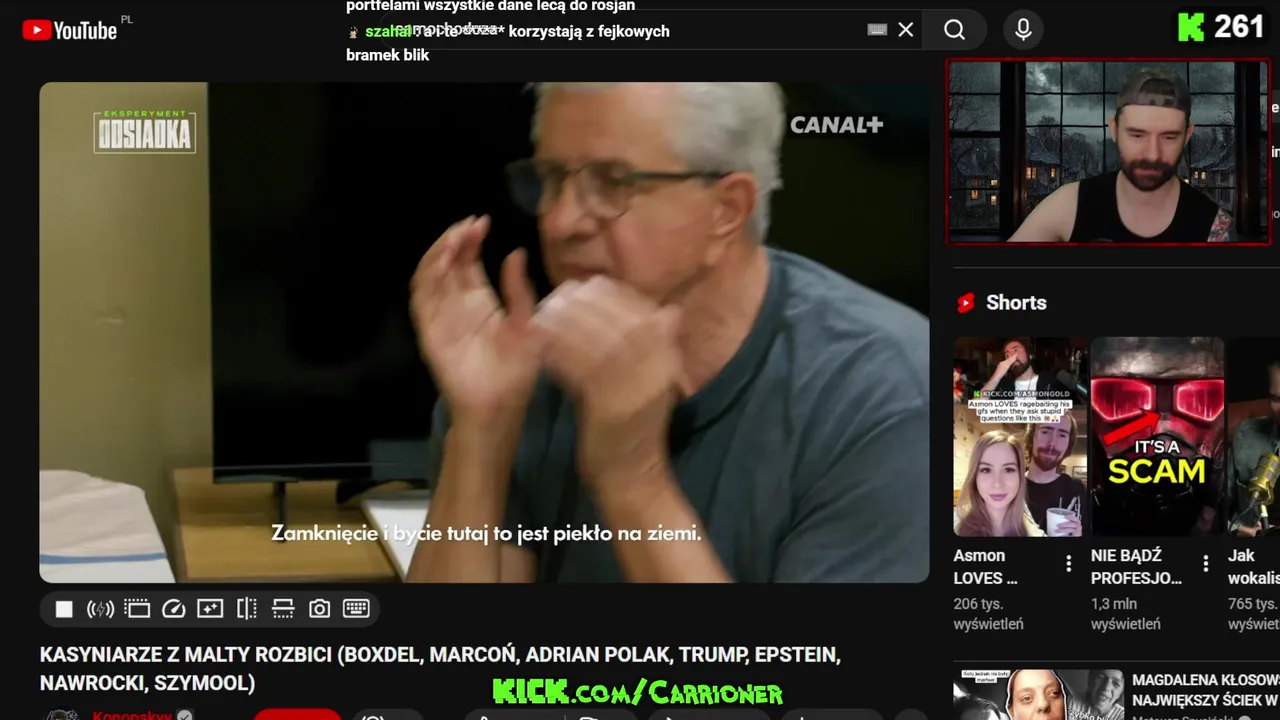
Task: Click the main video player
Action: [484, 332]
